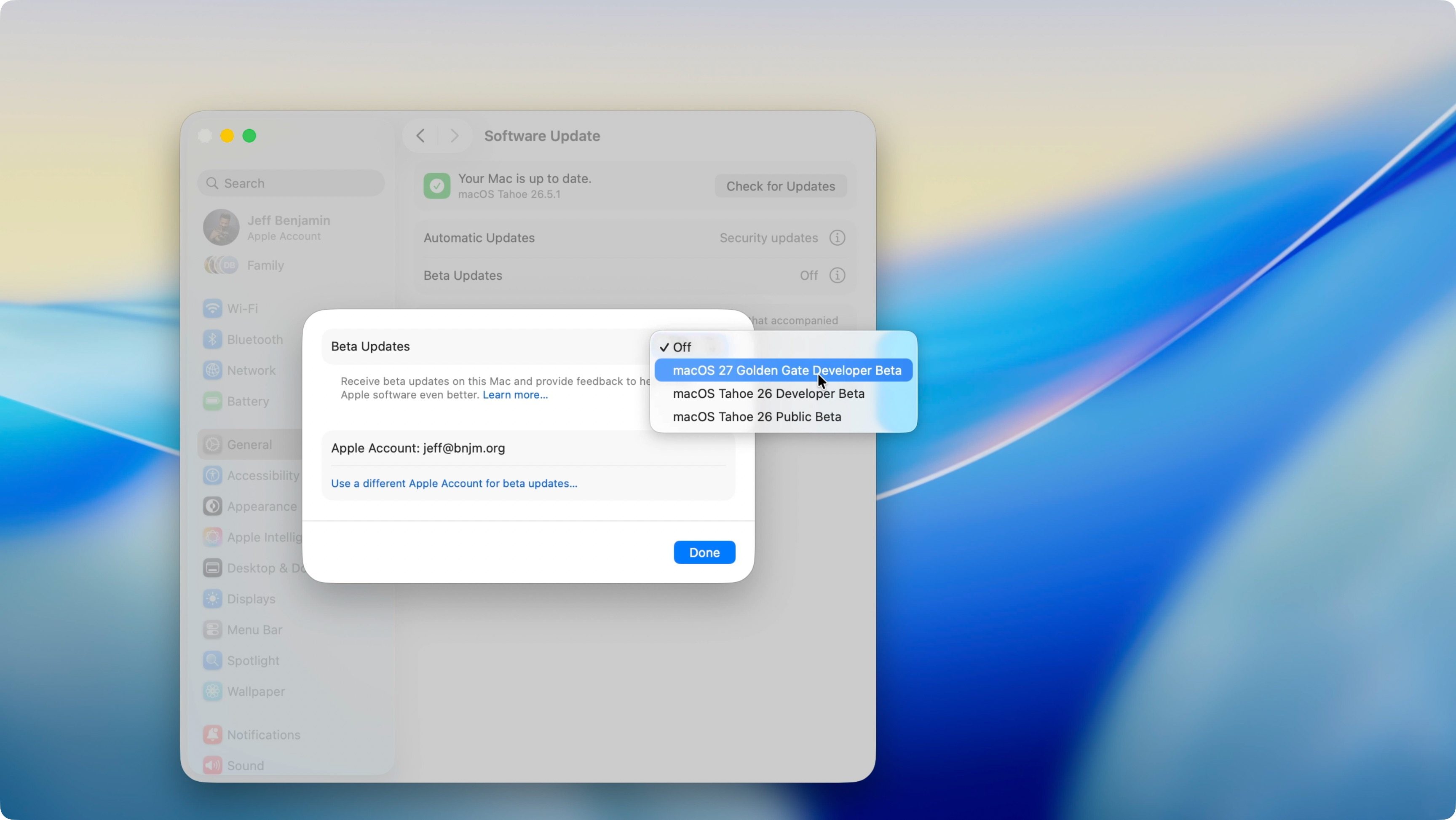Open Network globe icon
1456x820 pixels.
212,370
